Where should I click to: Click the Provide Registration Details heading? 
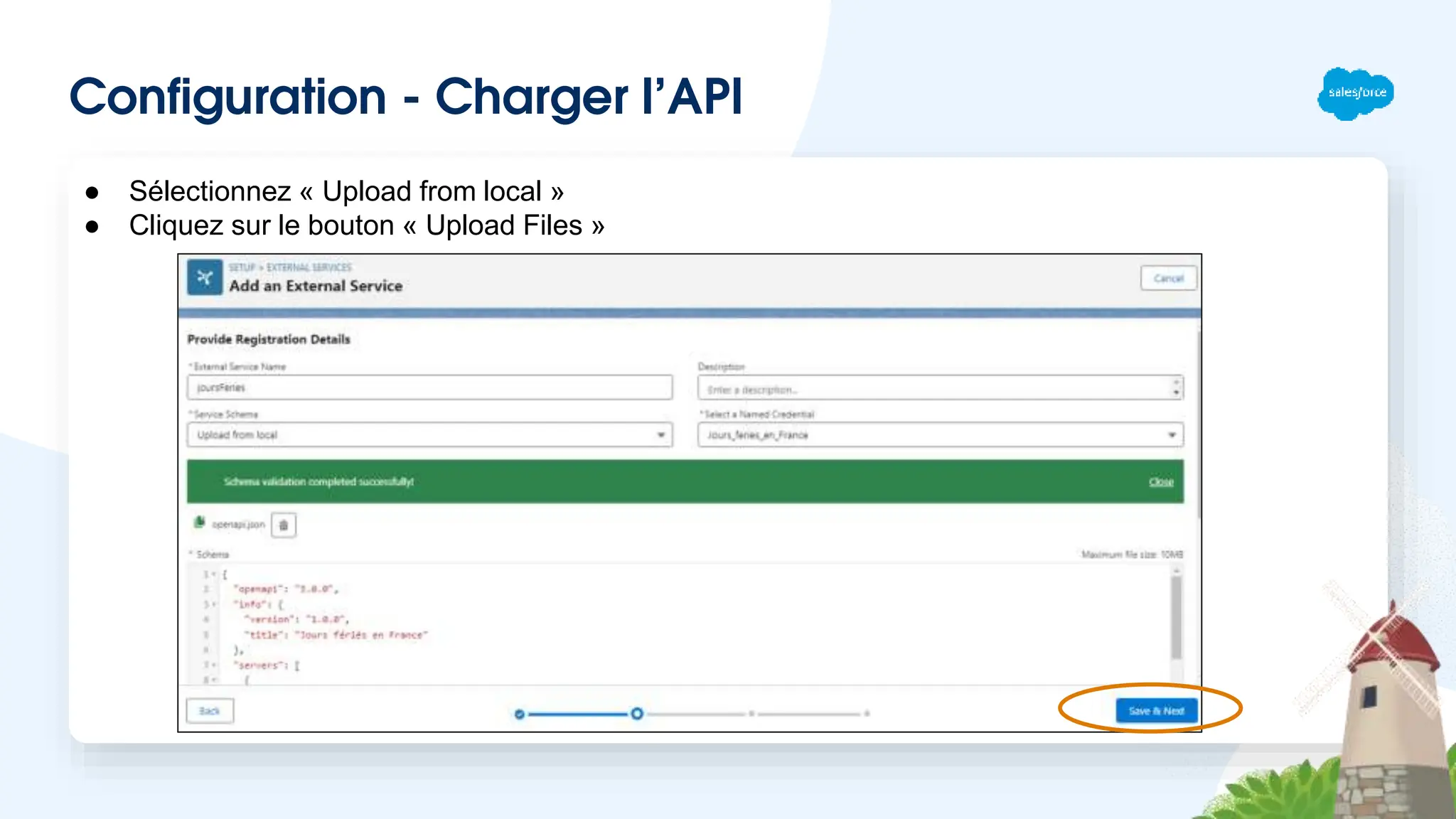(x=269, y=340)
